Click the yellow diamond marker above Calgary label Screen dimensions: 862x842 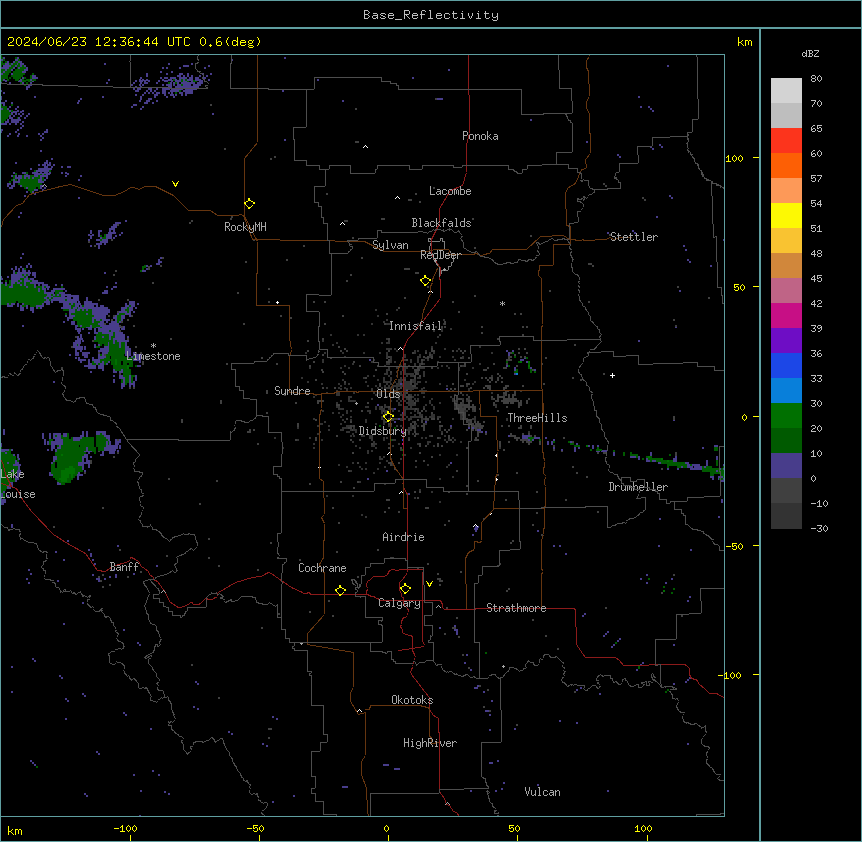[405, 589]
